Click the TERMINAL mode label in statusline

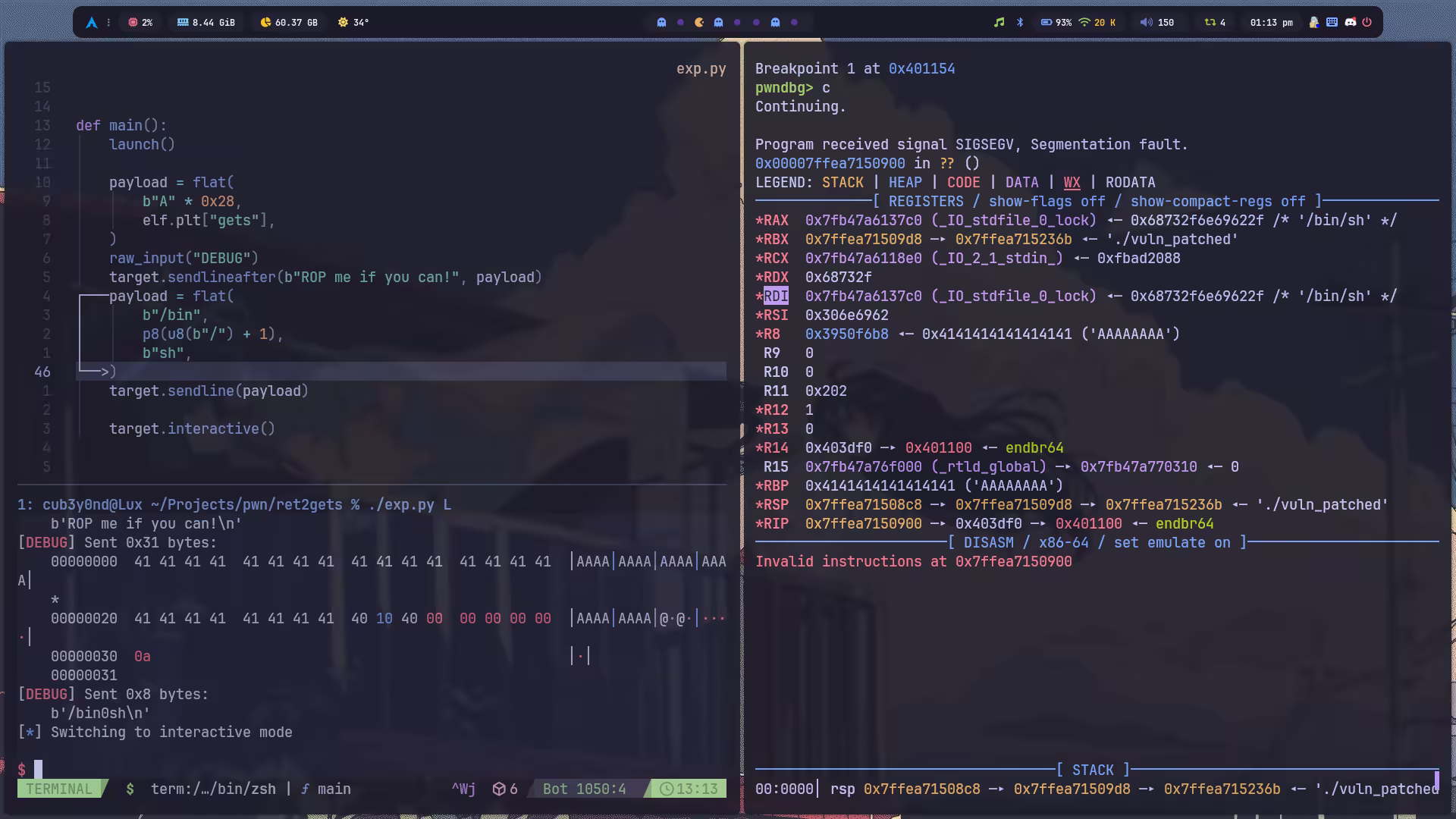59,789
